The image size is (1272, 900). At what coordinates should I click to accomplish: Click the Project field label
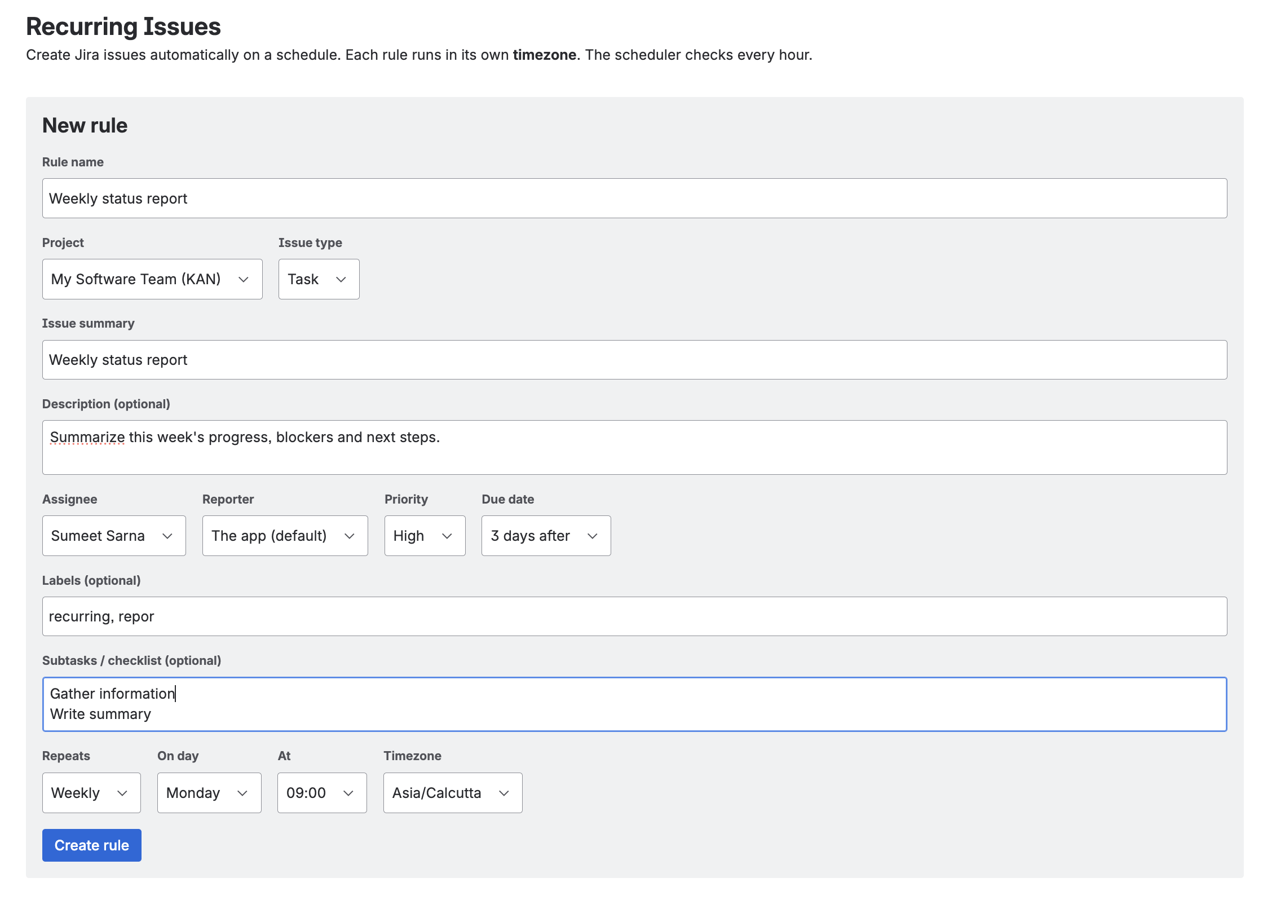(x=63, y=243)
